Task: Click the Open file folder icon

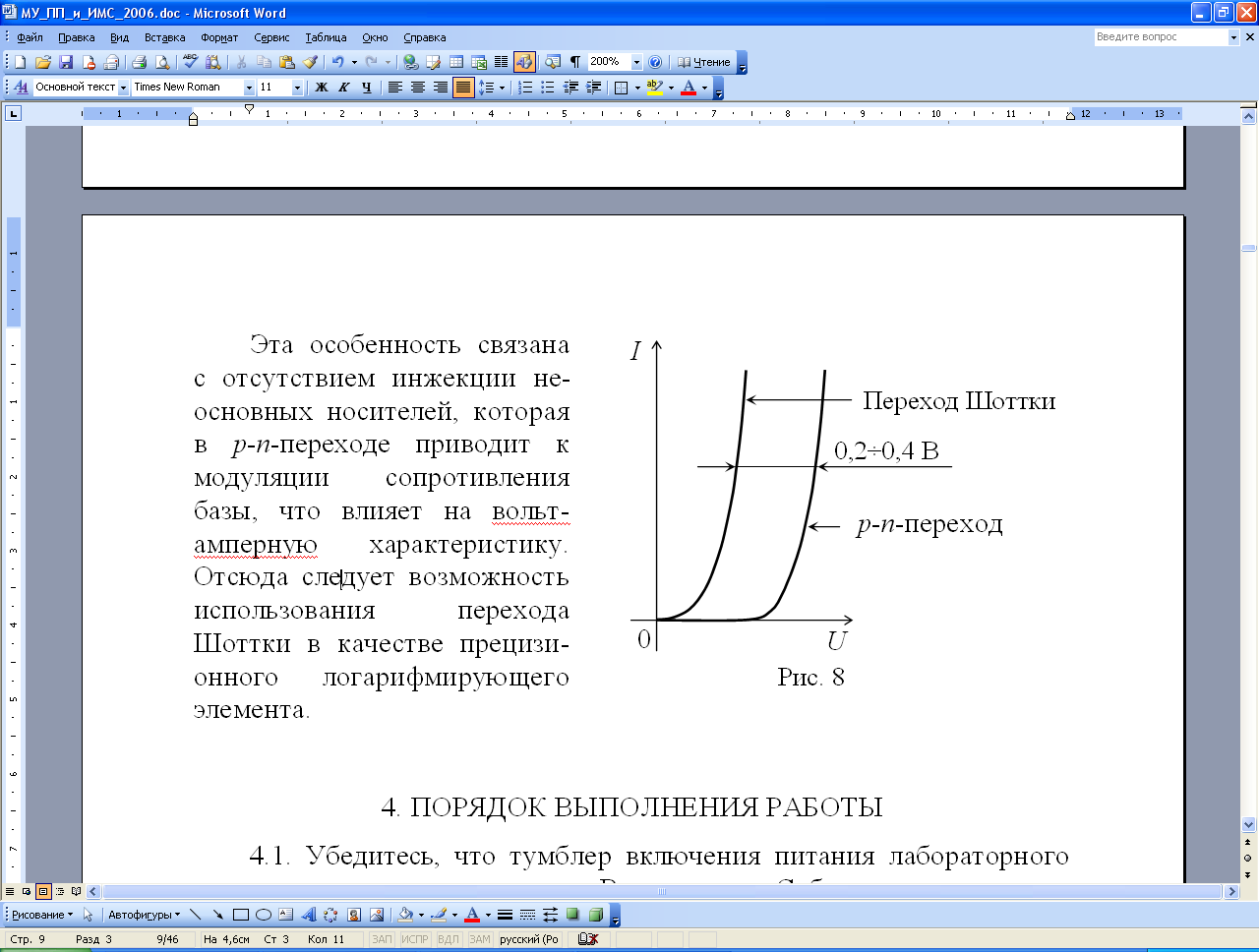Action: tap(42, 62)
